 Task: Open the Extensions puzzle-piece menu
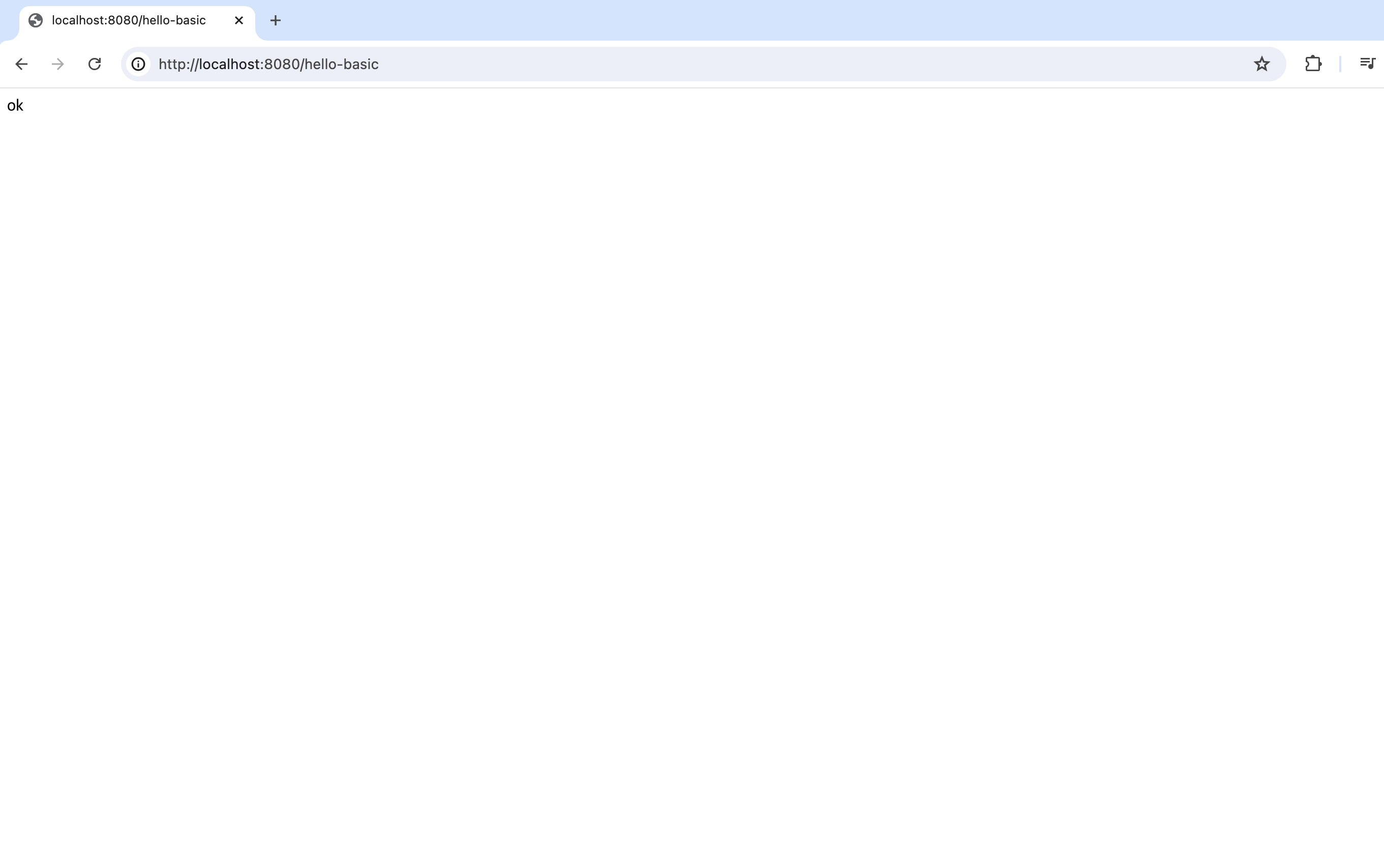(x=1313, y=64)
